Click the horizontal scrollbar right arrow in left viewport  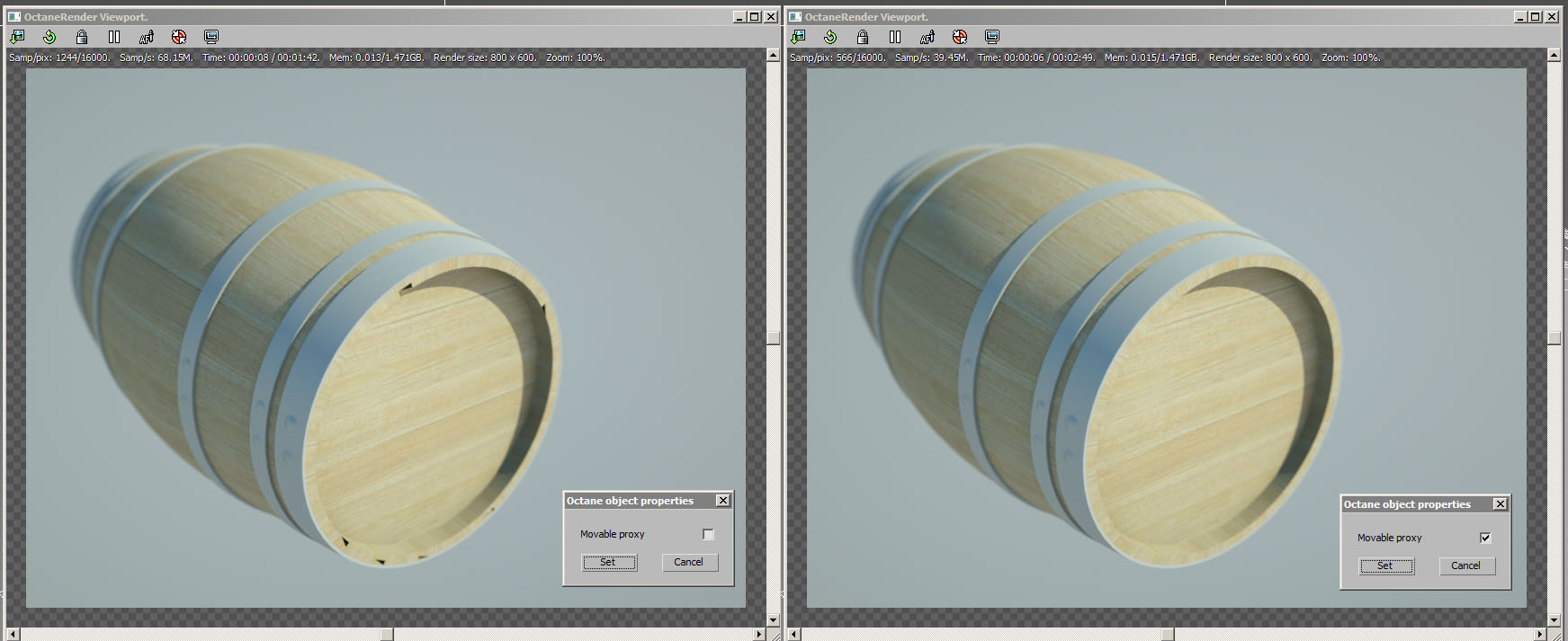click(x=758, y=635)
